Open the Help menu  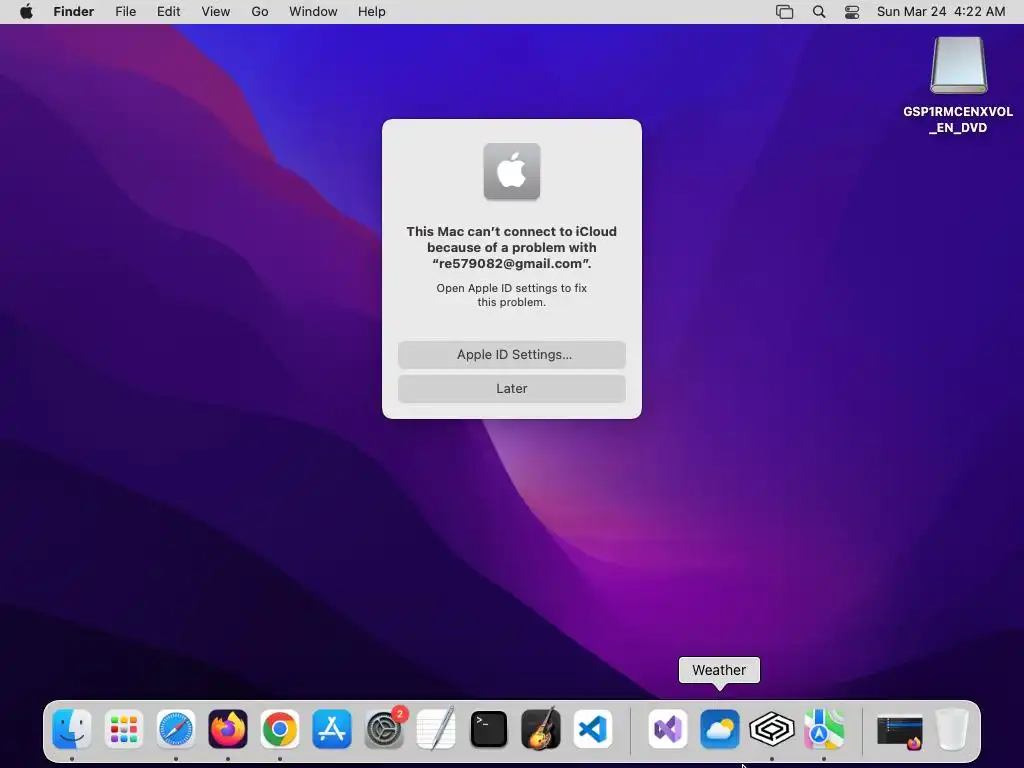point(372,12)
